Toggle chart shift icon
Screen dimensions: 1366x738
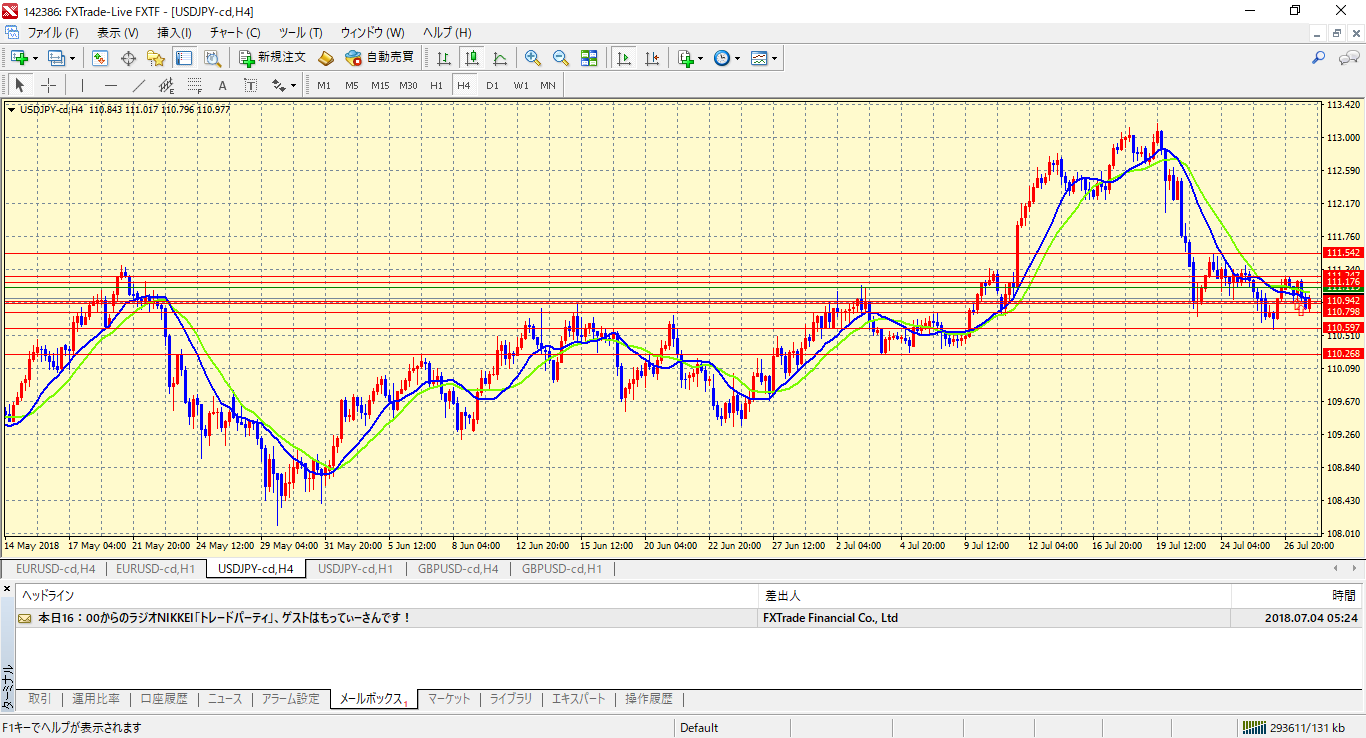[x=652, y=58]
